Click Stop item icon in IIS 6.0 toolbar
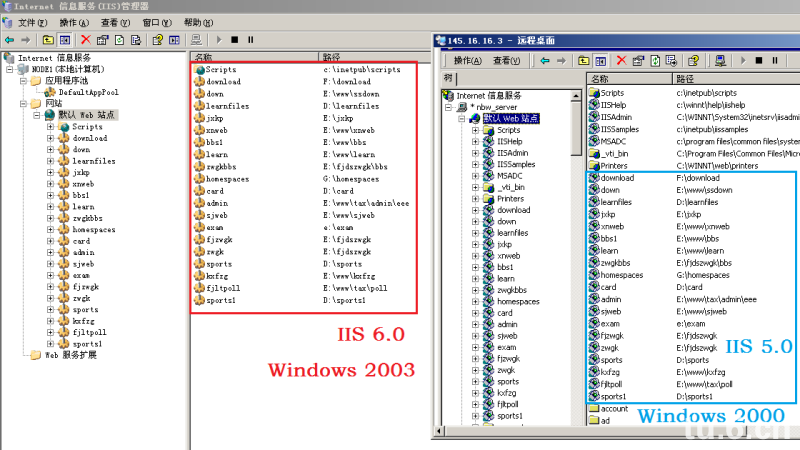Screen dimensions: 800x450 point(235,40)
